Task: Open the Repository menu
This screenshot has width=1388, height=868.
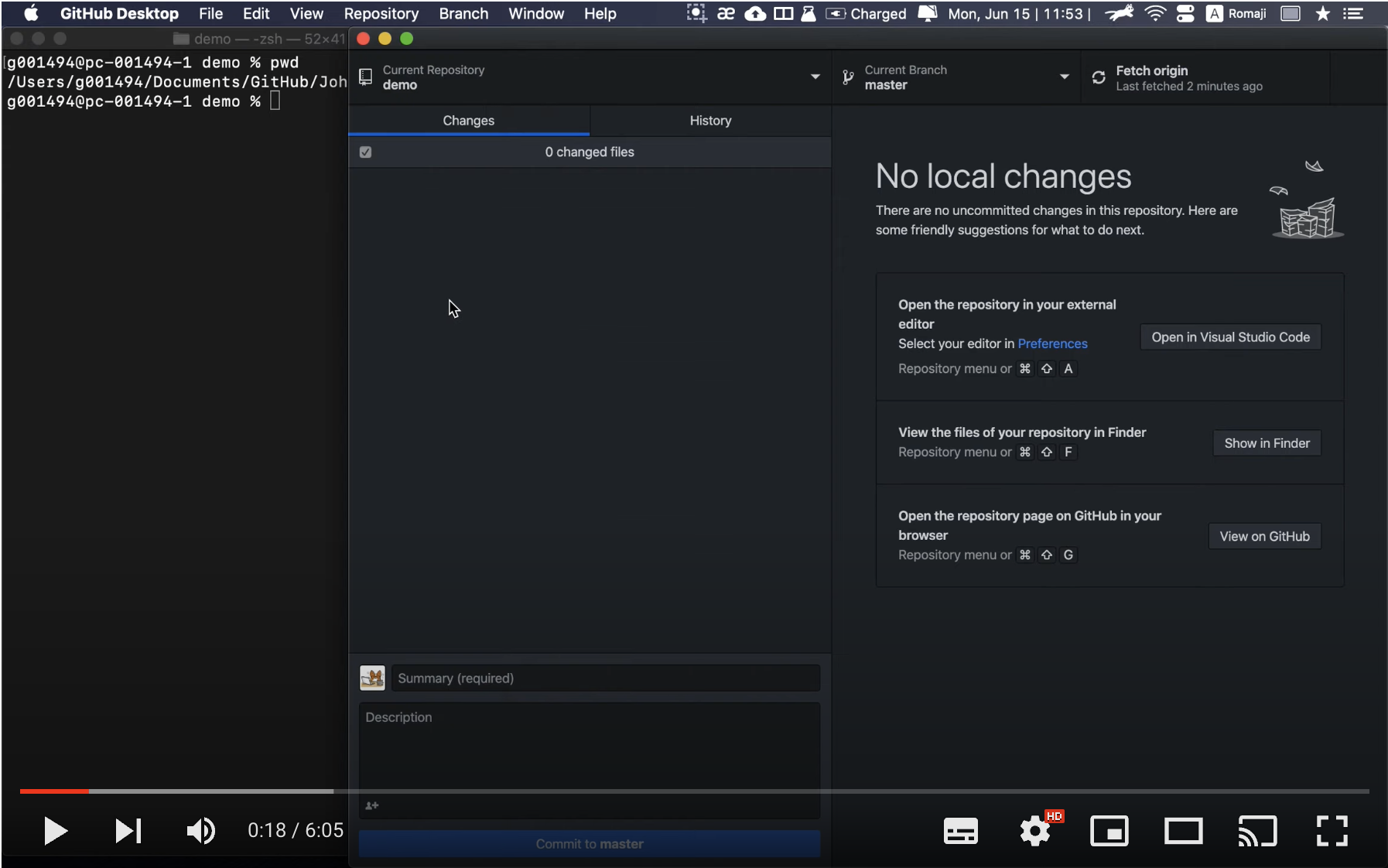Action: 381,13
